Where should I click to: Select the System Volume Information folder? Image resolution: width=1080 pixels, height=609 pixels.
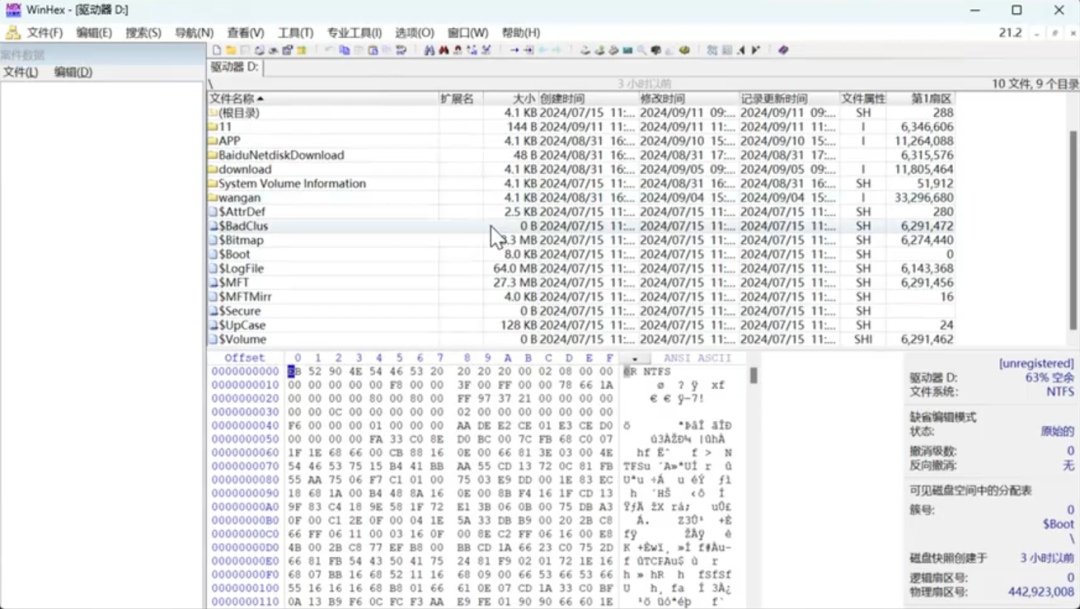581,183
